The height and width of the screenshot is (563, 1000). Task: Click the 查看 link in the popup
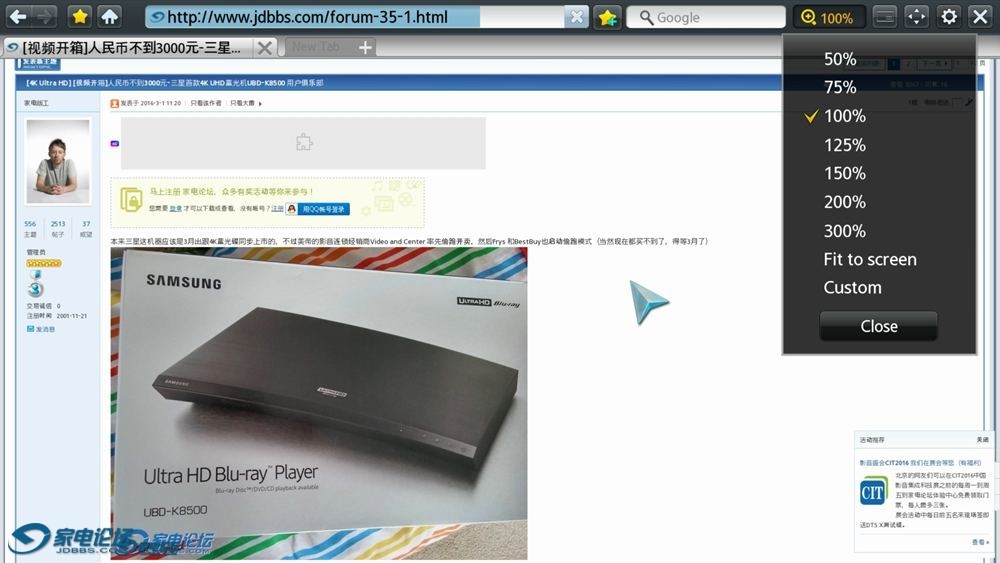coord(978,542)
